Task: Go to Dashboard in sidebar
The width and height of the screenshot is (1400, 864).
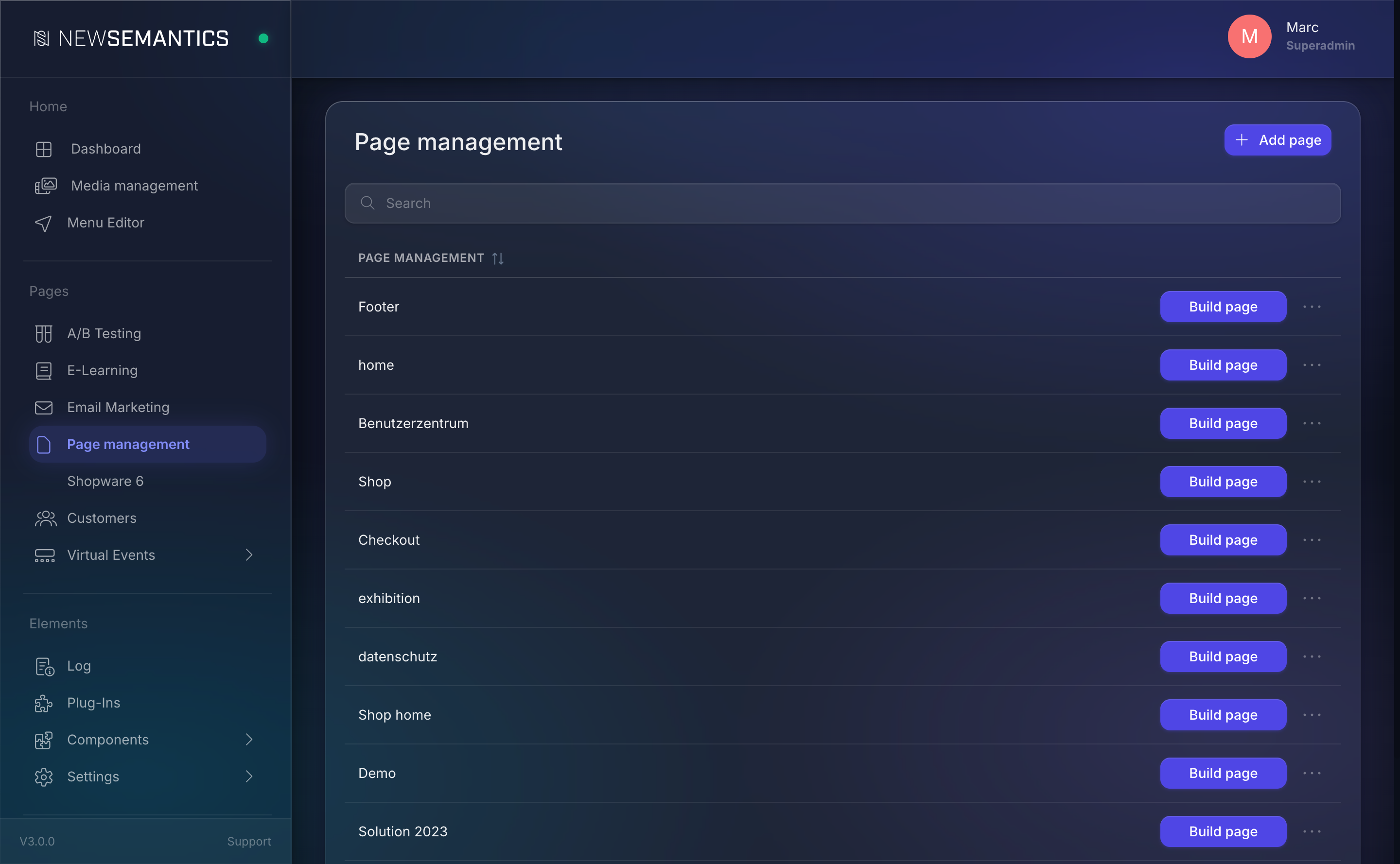Action: (147, 149)
